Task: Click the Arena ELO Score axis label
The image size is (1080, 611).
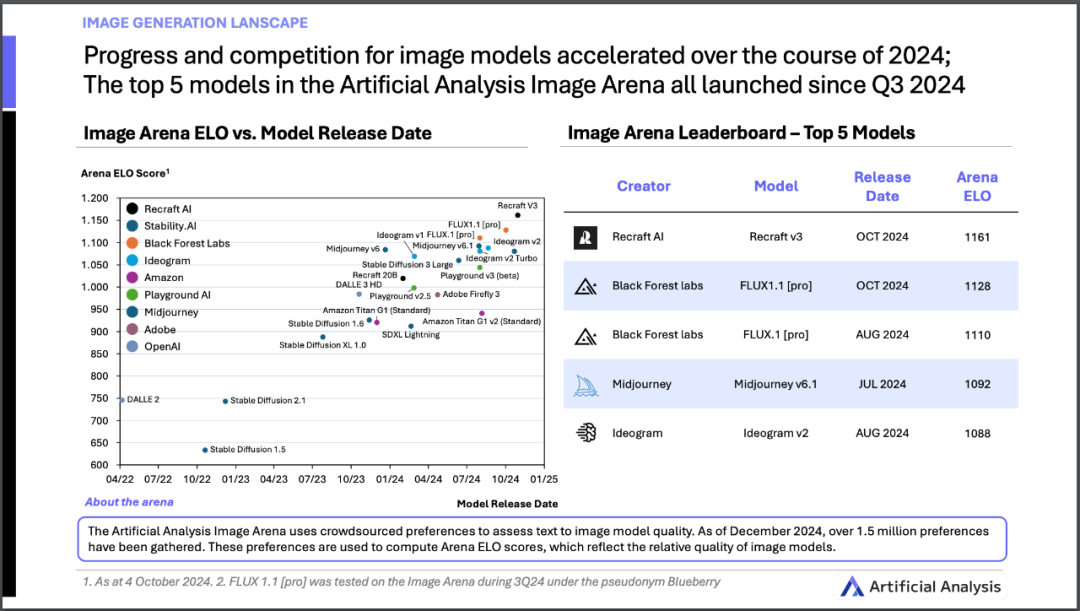Action: [x=125, y=173]
